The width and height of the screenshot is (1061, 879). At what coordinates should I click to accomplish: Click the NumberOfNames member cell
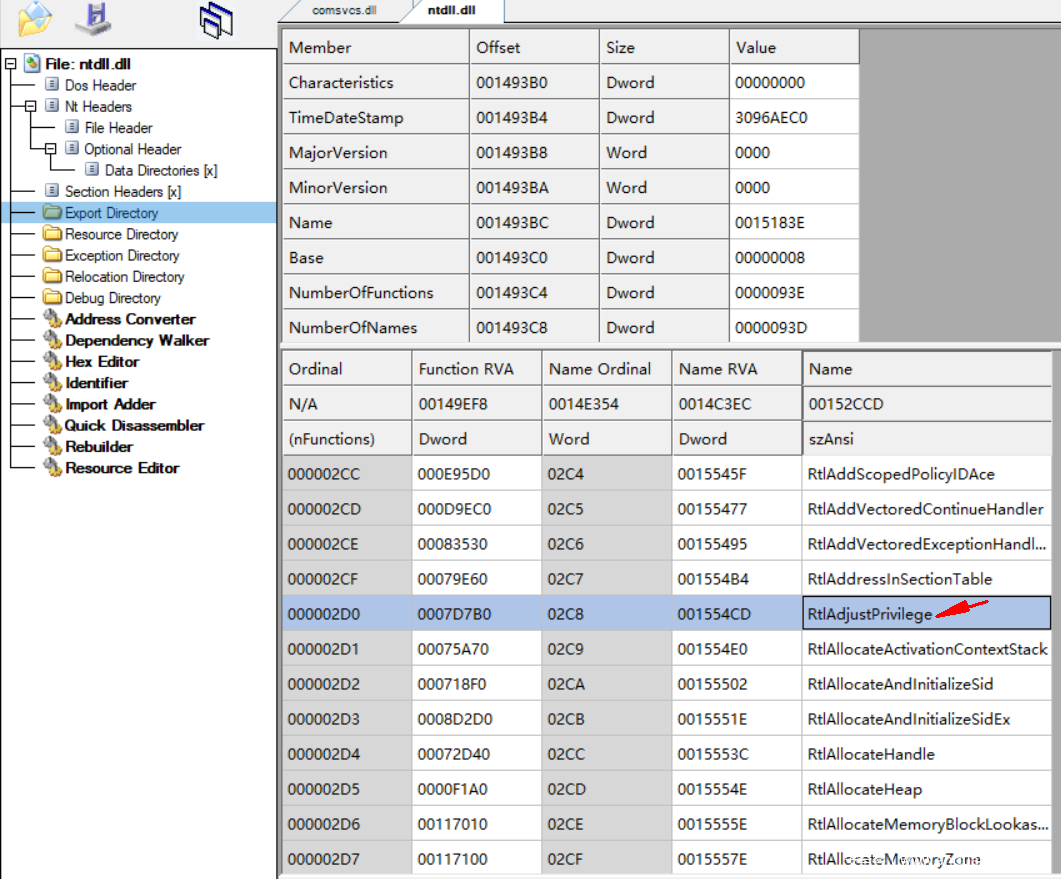375,328
